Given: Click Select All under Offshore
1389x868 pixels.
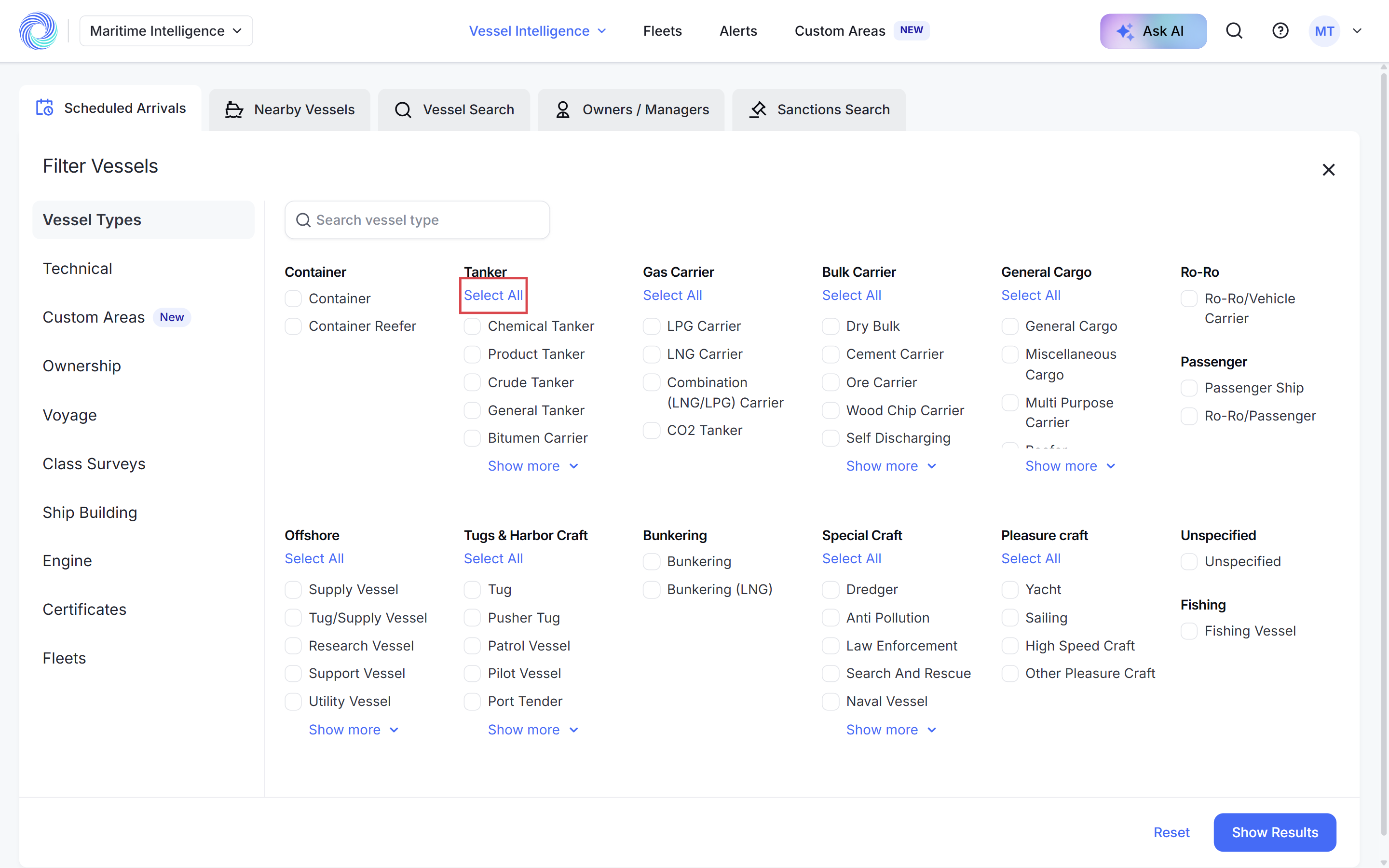Looking at the screenshot, I should coord(314,559).
